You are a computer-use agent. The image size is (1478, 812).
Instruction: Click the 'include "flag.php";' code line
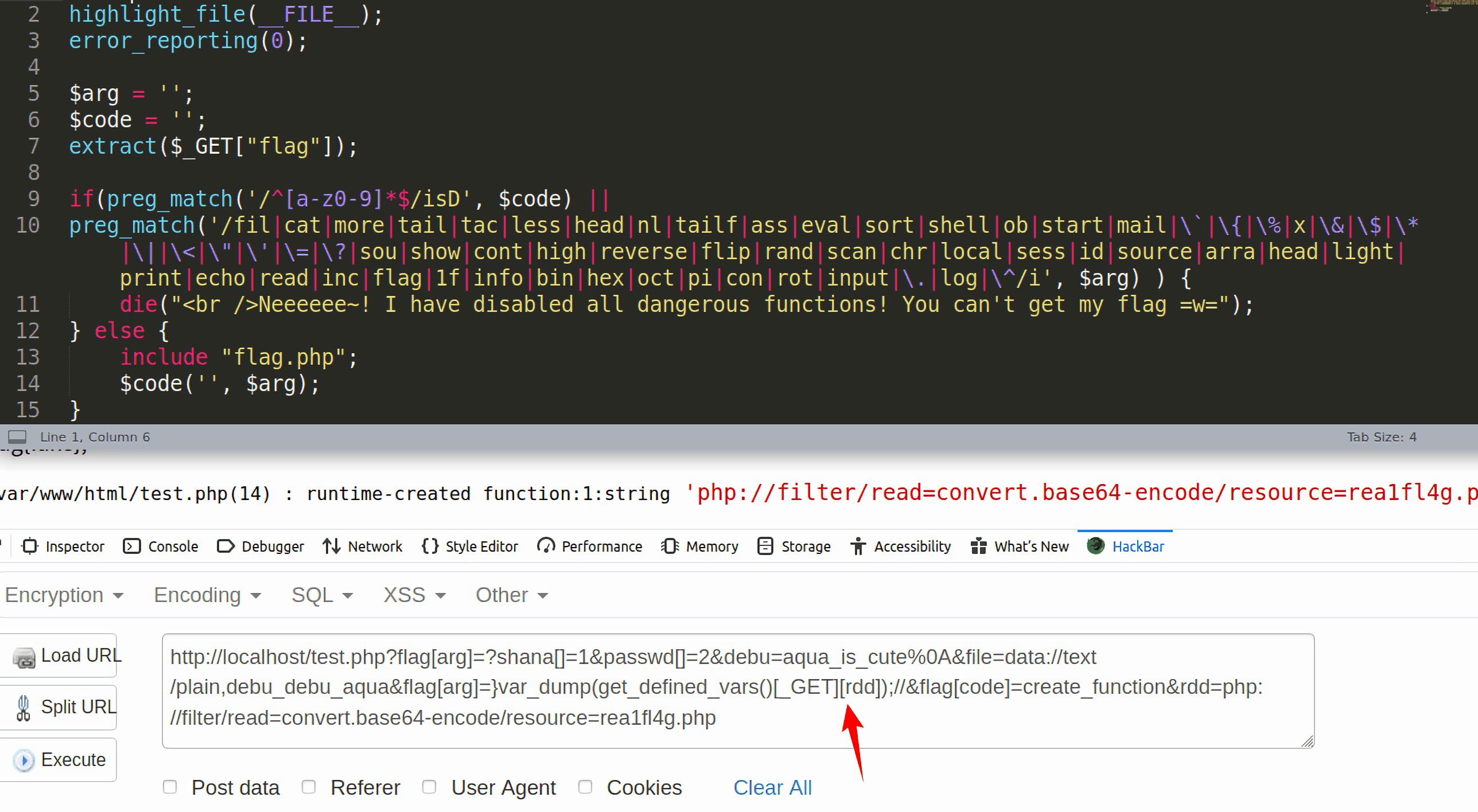coord(239,357)
